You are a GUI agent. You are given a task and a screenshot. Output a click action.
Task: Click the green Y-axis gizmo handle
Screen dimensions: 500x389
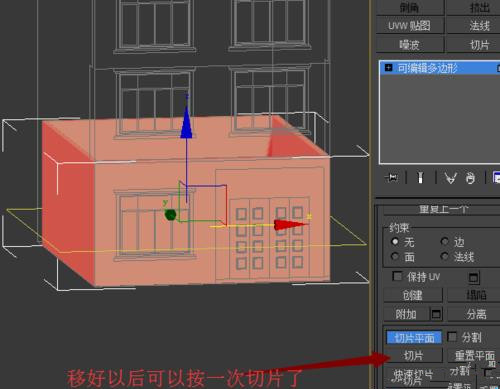pos(170,215)
